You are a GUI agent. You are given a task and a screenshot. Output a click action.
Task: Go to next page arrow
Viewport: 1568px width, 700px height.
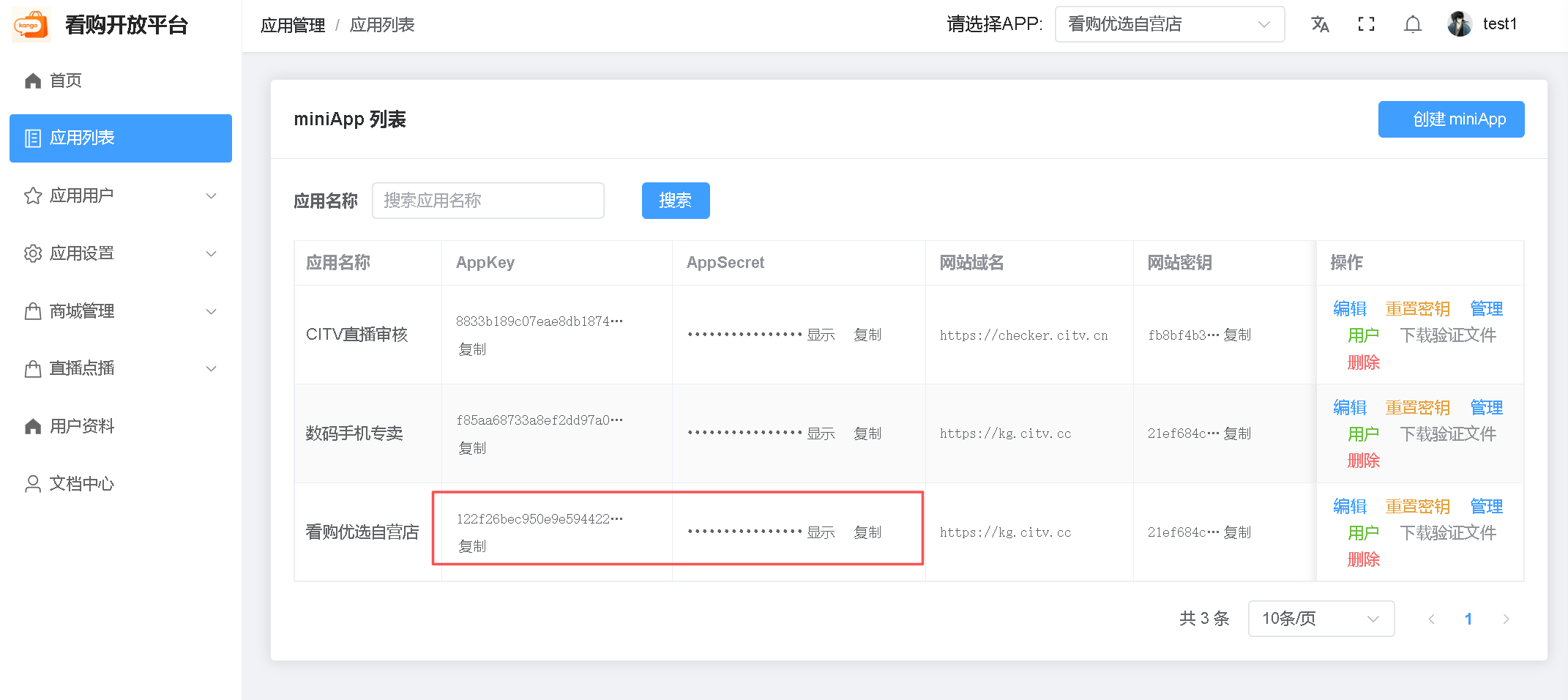coord(1506,619)
